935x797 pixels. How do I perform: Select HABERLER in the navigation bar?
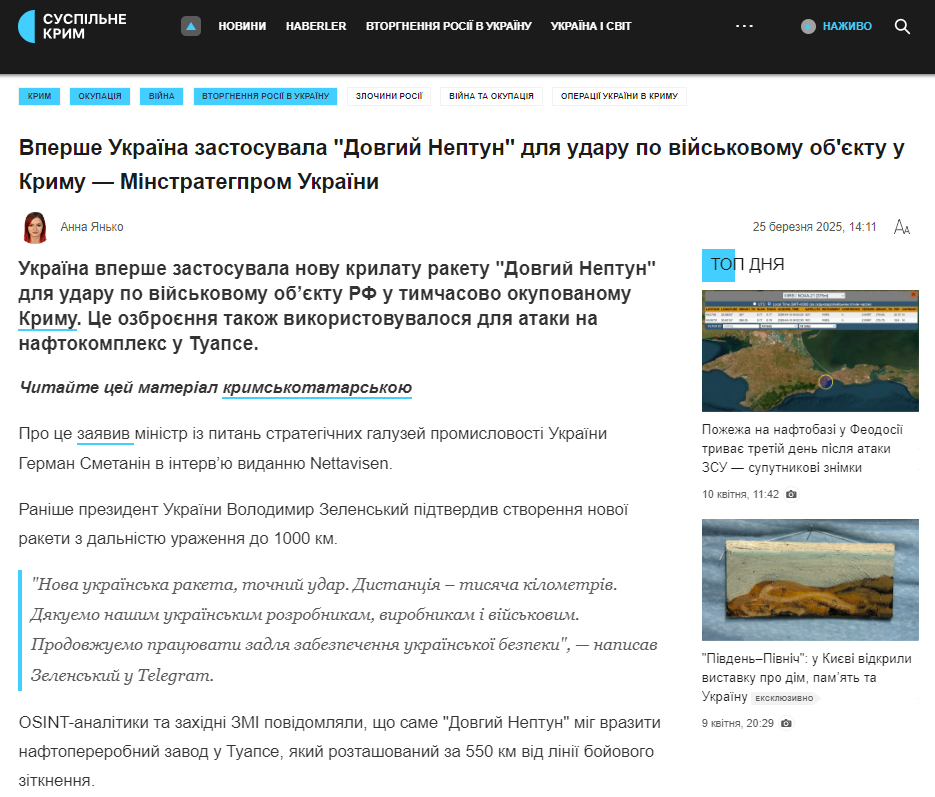tap(317, 27)
